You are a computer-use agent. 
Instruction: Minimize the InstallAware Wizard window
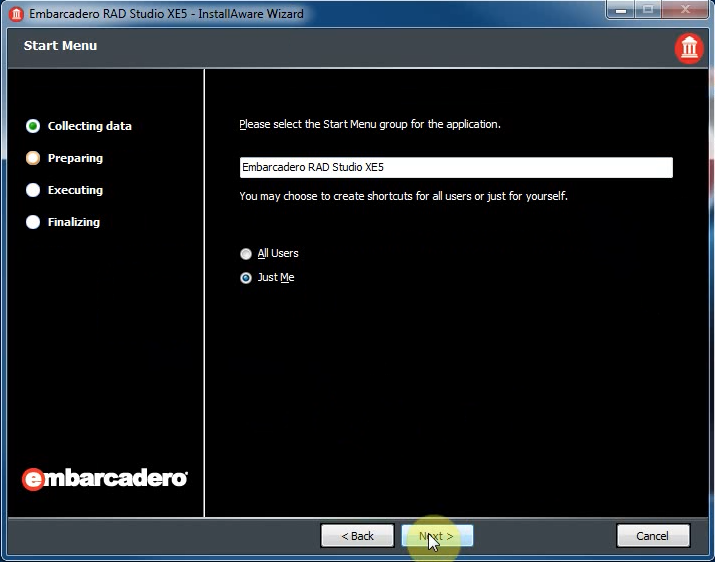[x=621, y=9]
